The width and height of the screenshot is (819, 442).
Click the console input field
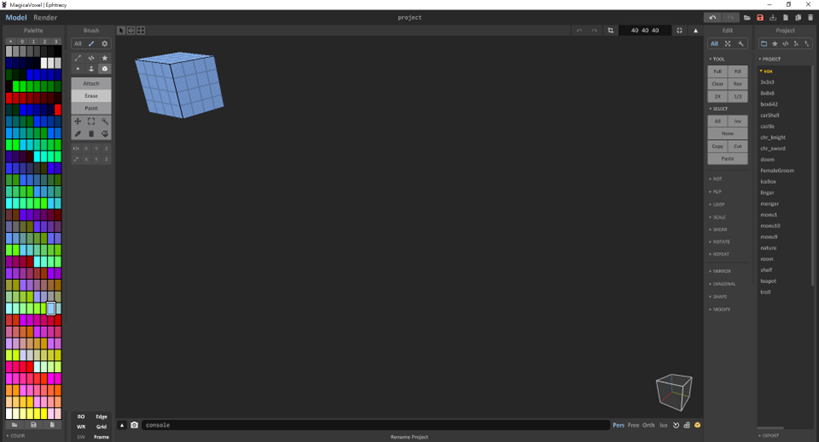click(370, 425)
